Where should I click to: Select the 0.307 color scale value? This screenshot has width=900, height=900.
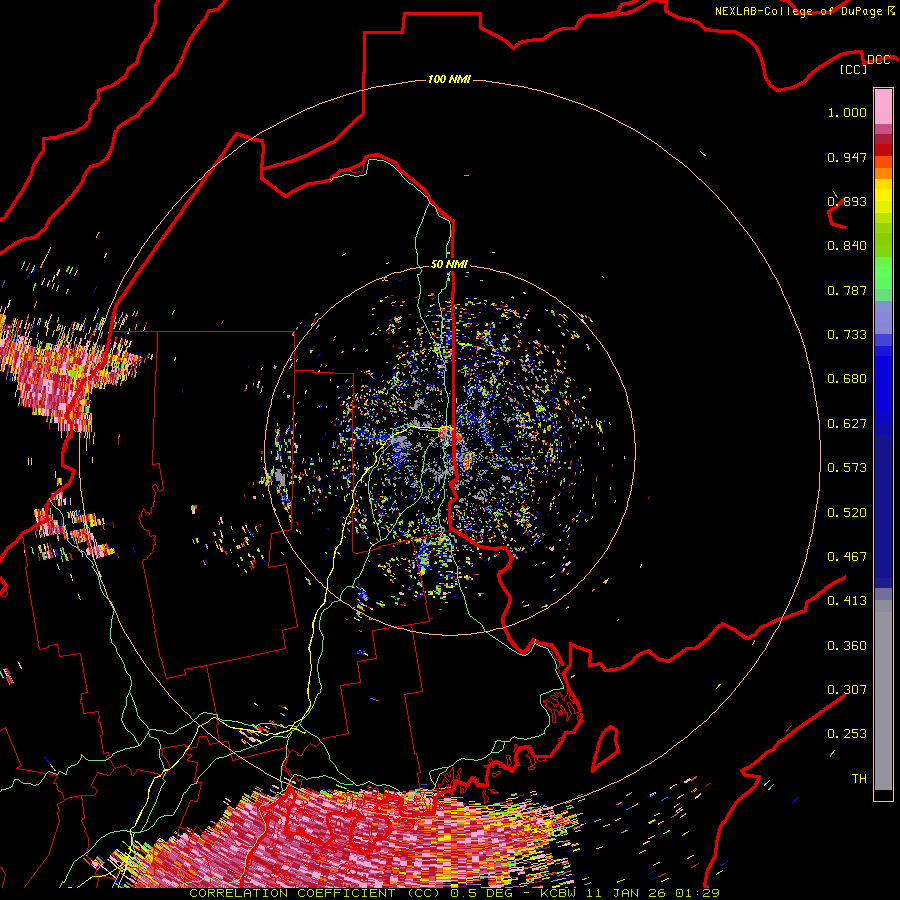[847, 690]
